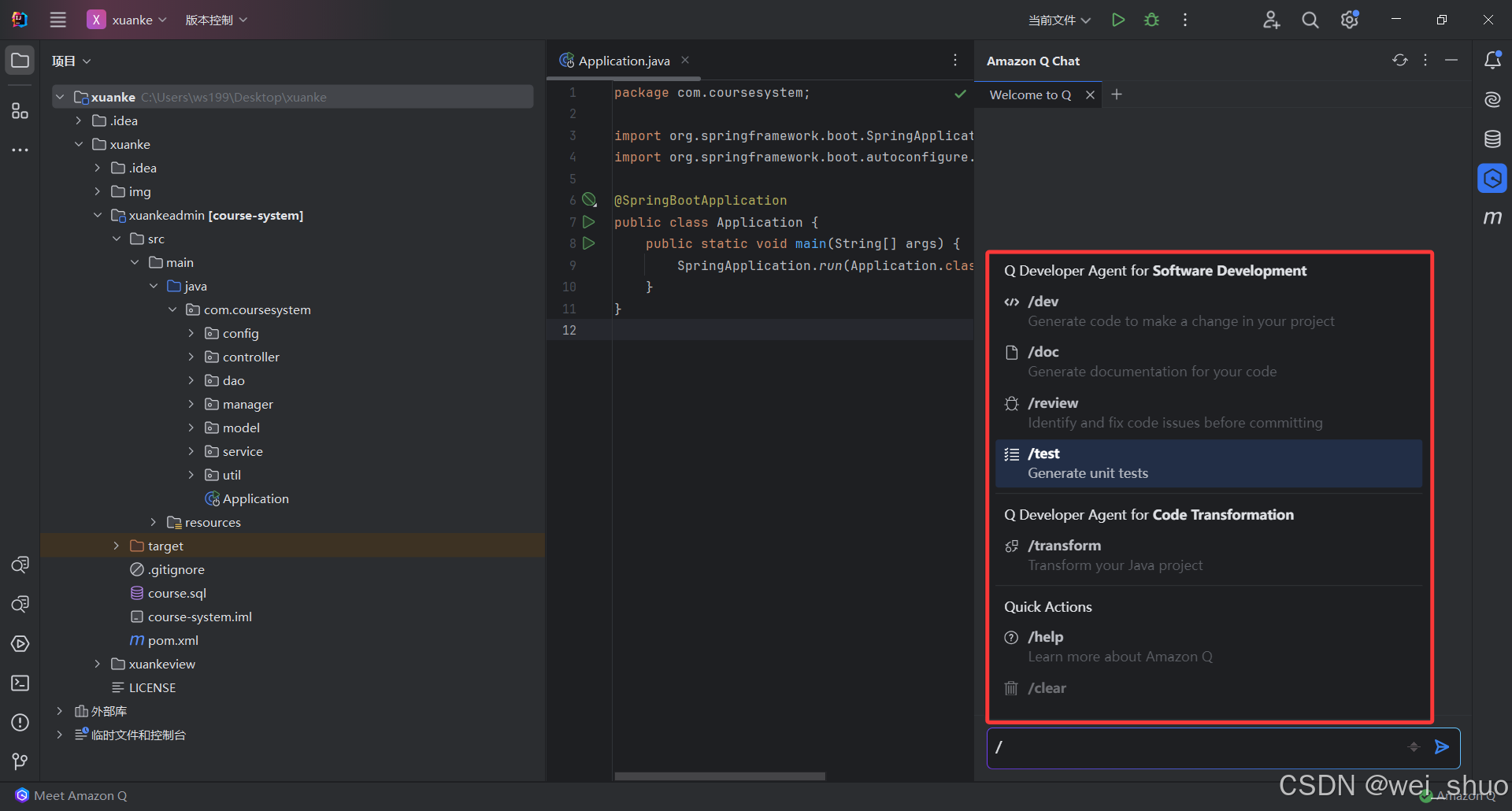
Task: Open the Database tool window icon
Action: pos(1492,139)
